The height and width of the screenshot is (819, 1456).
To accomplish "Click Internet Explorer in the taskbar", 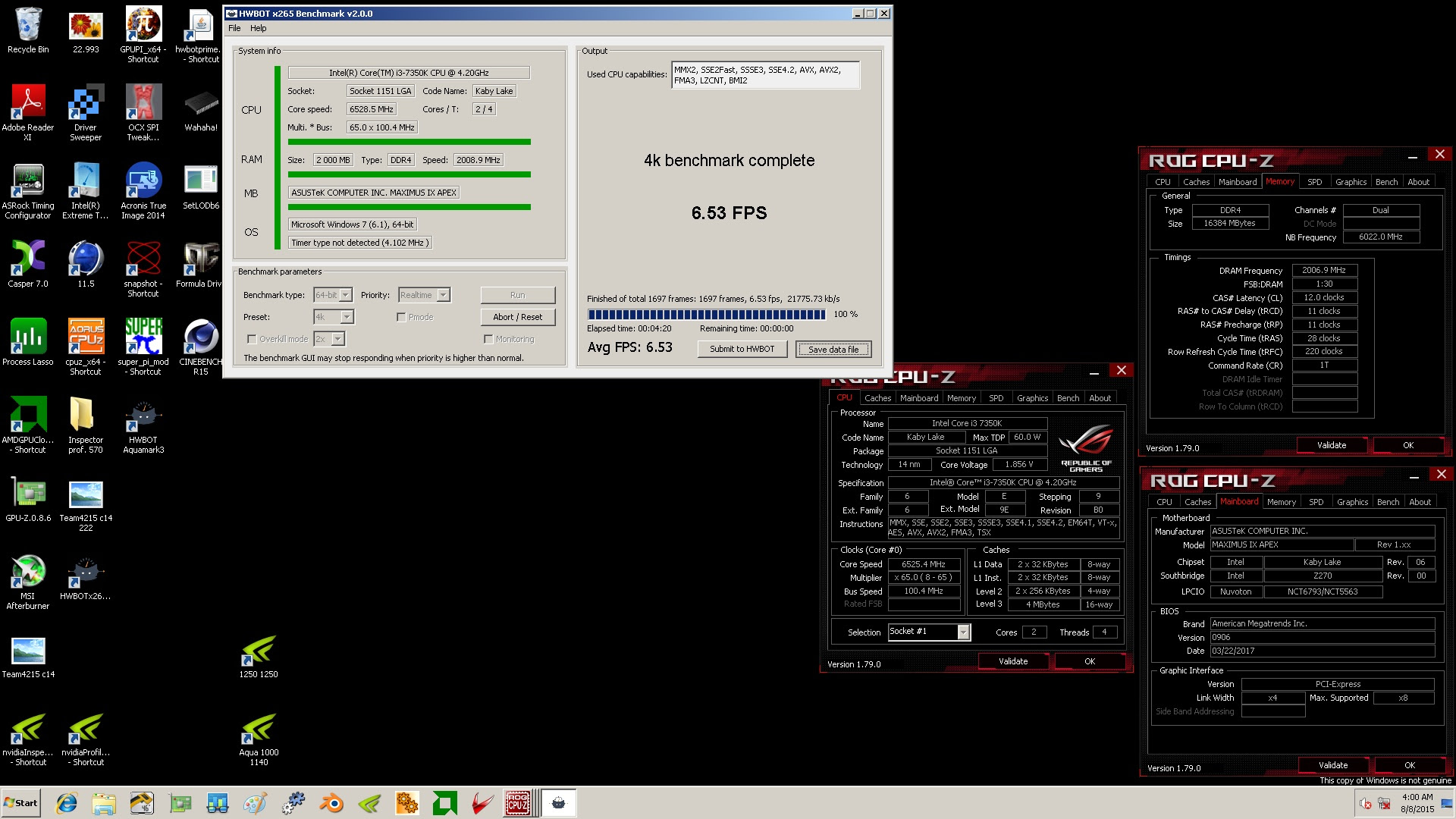I will (x=67, y=803).
